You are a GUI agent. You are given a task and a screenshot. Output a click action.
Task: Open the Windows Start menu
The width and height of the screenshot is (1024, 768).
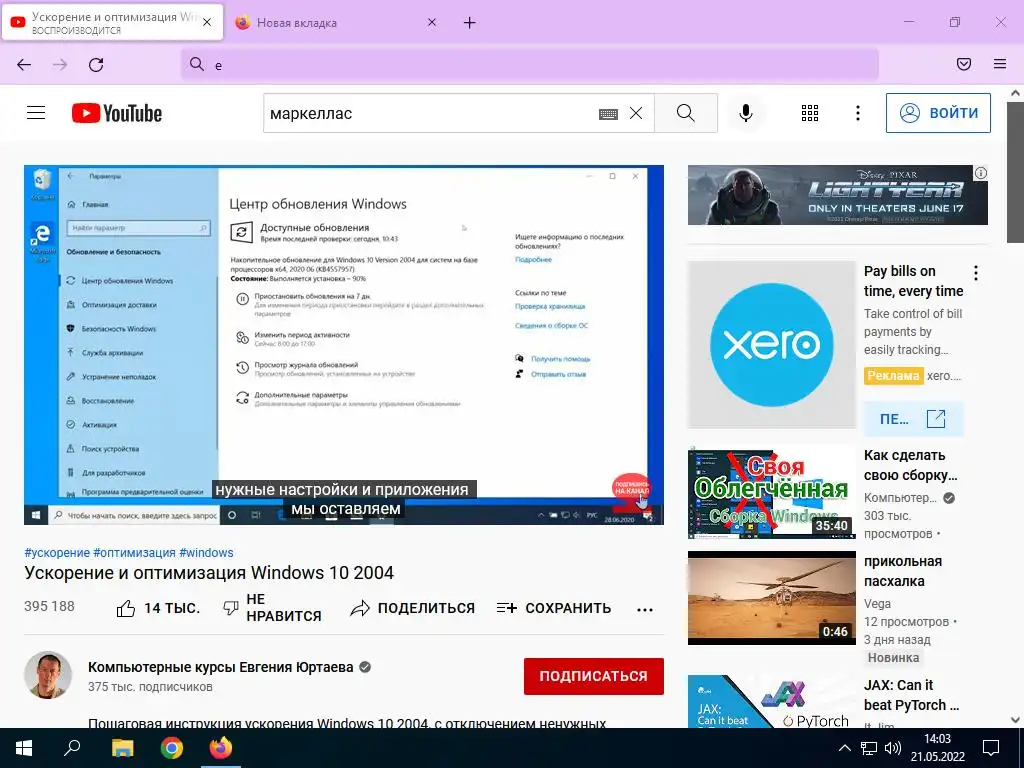click(x=24, y=748)
